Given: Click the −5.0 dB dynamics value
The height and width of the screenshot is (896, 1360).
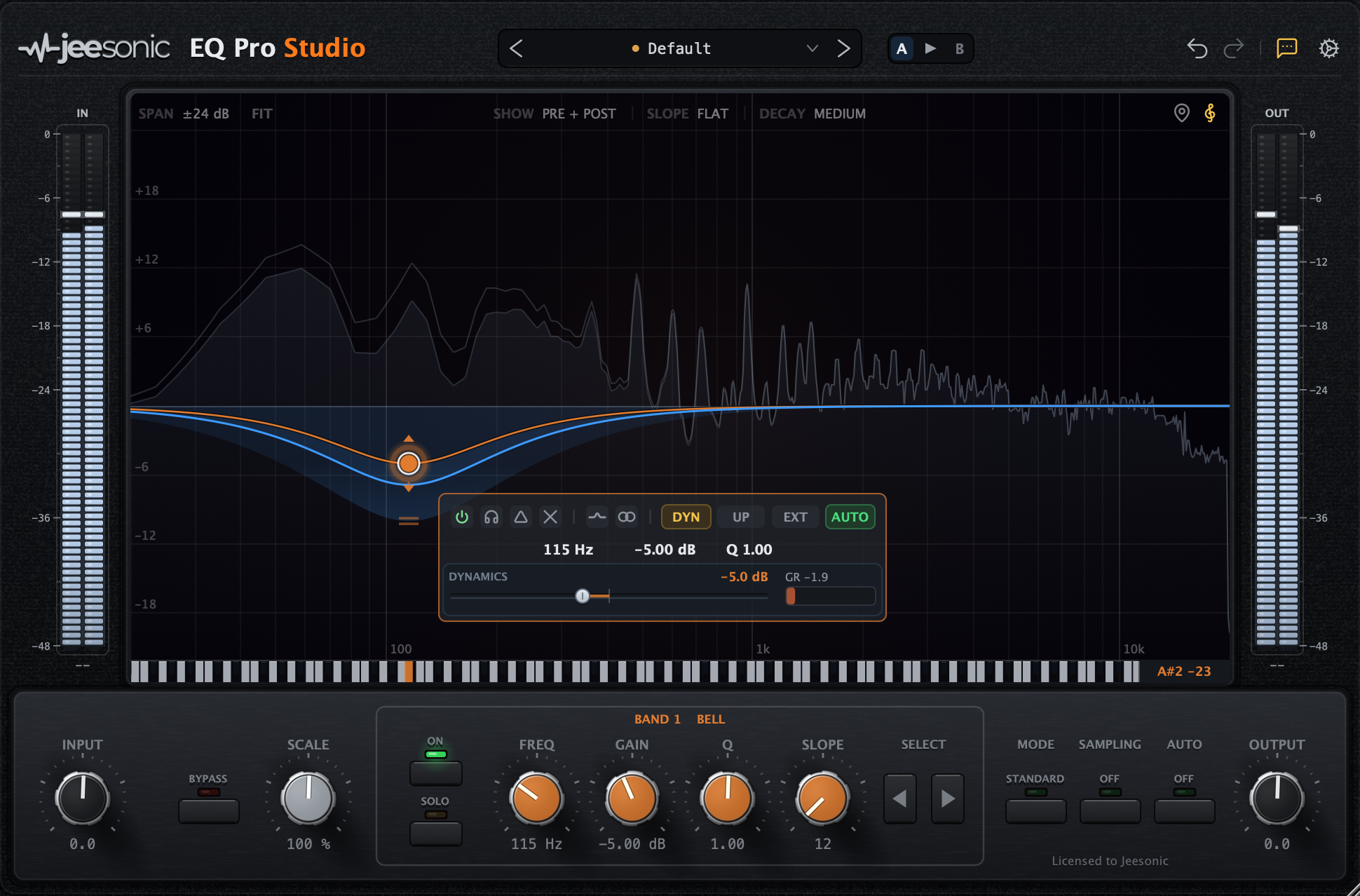Looking at the screenshot, I should coord(744,576).
